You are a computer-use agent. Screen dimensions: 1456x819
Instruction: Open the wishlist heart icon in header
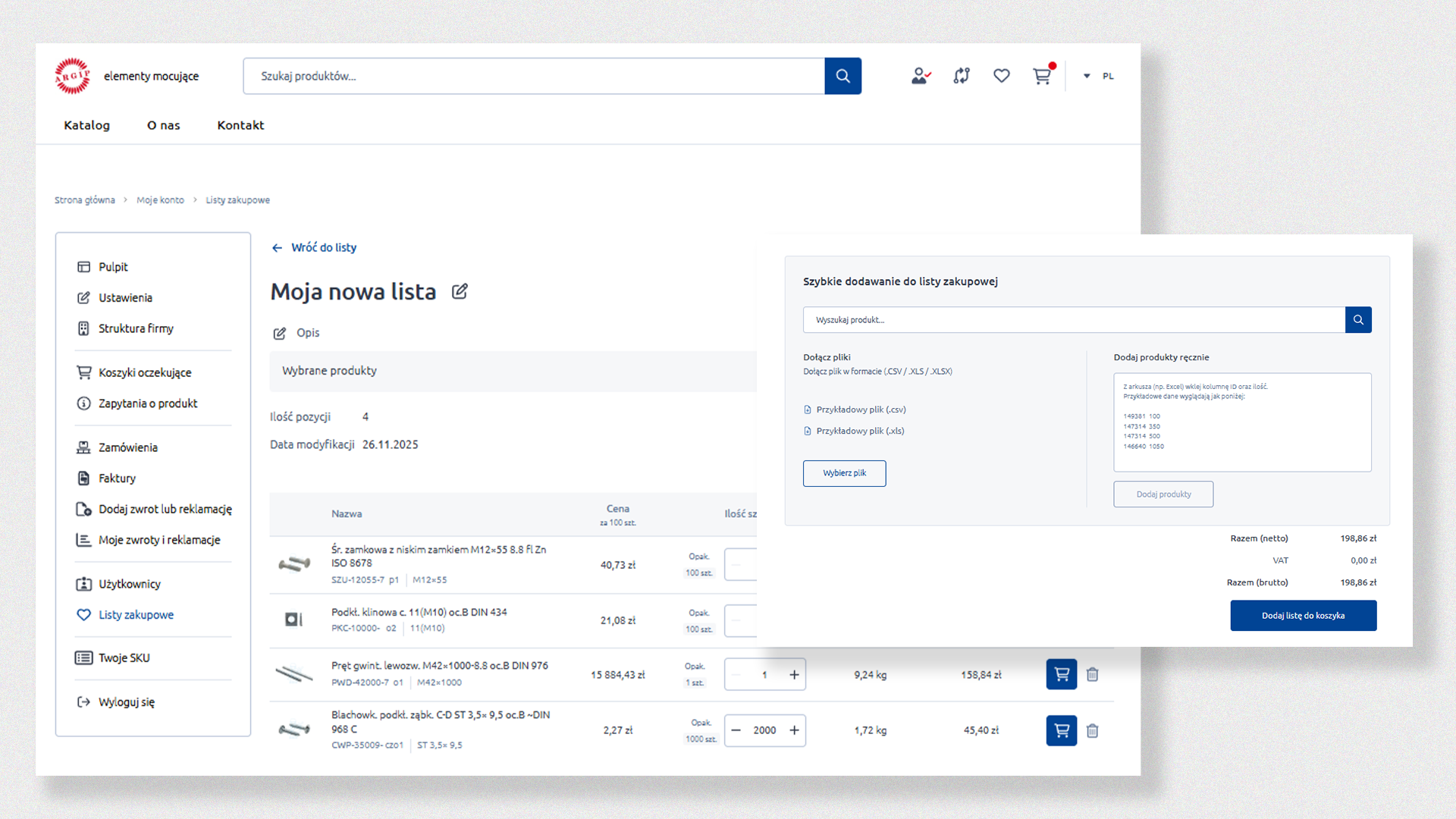[x=1002, y=76]
